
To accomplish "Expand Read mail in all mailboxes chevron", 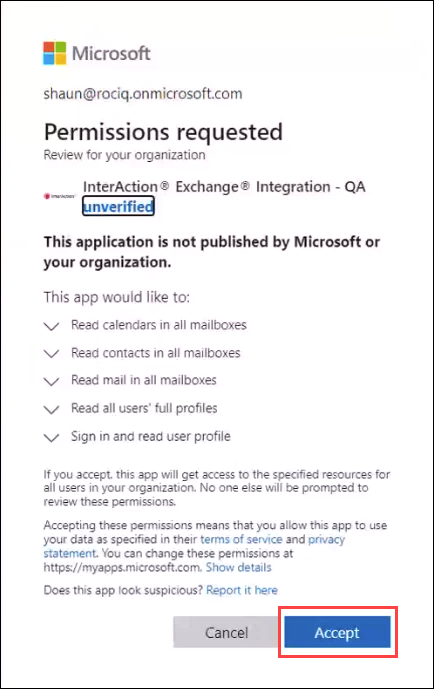I will click(51, 381).
